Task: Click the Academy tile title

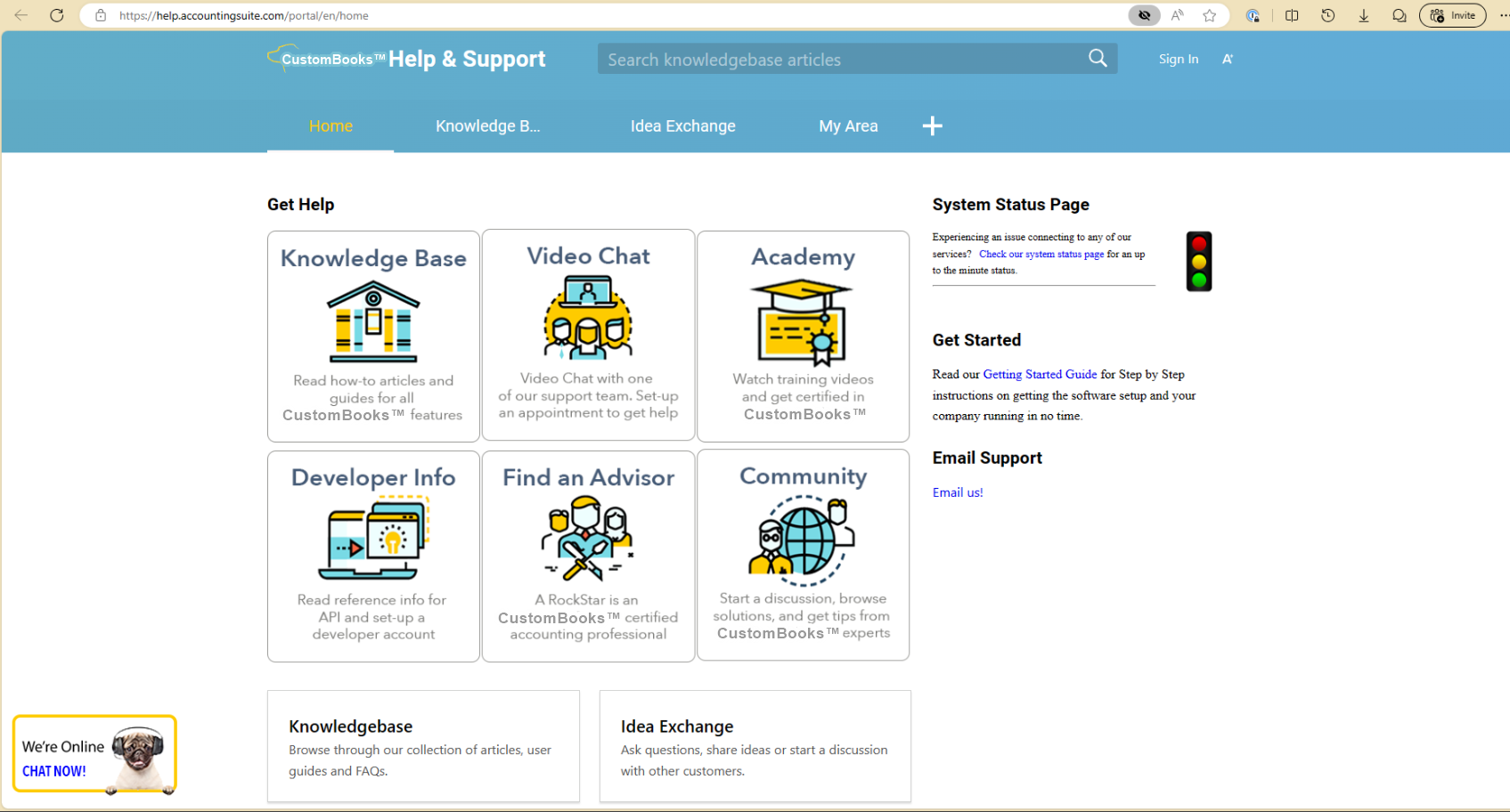Action: click(x=803, y=257)
